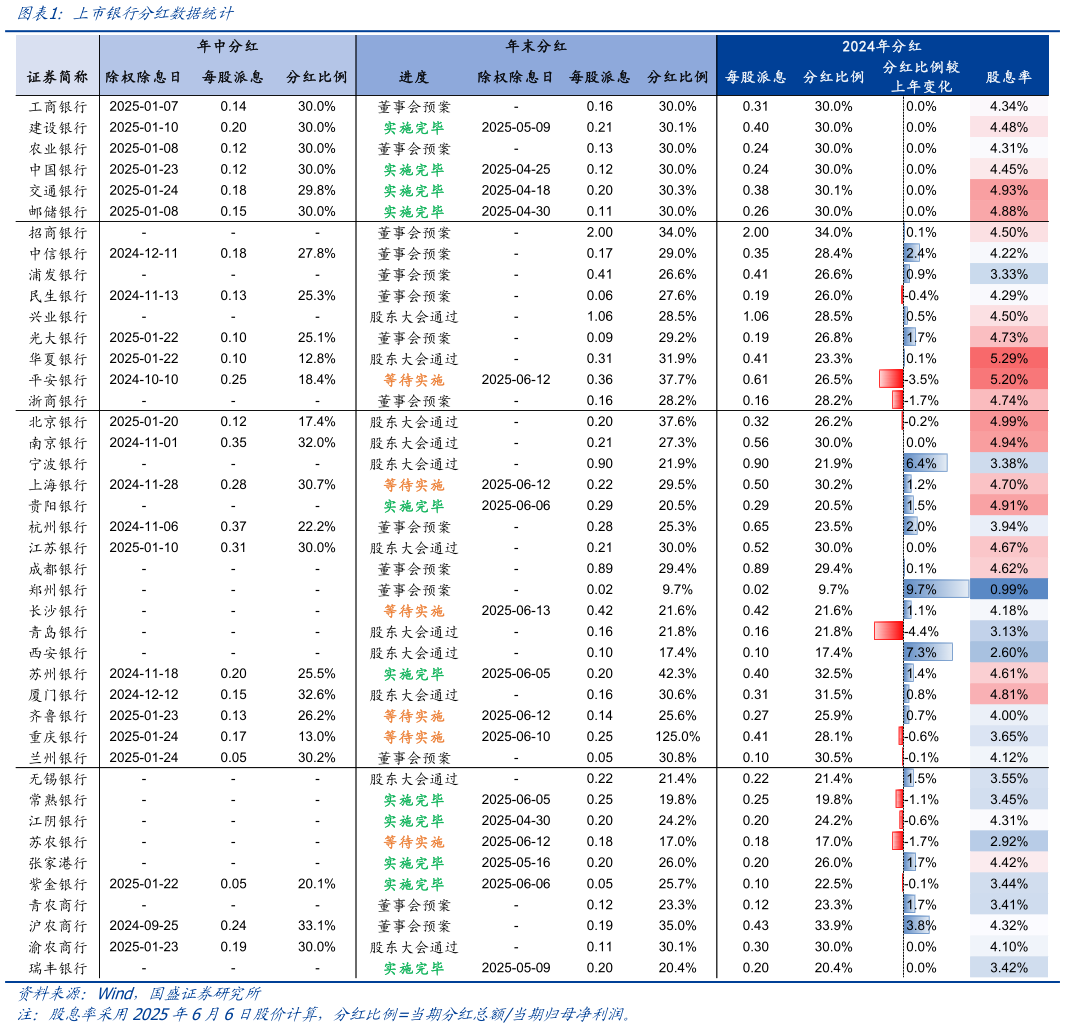Click the date 2024-10-10 for 平安银行
1065x1028 pixels.
(143, 380)
